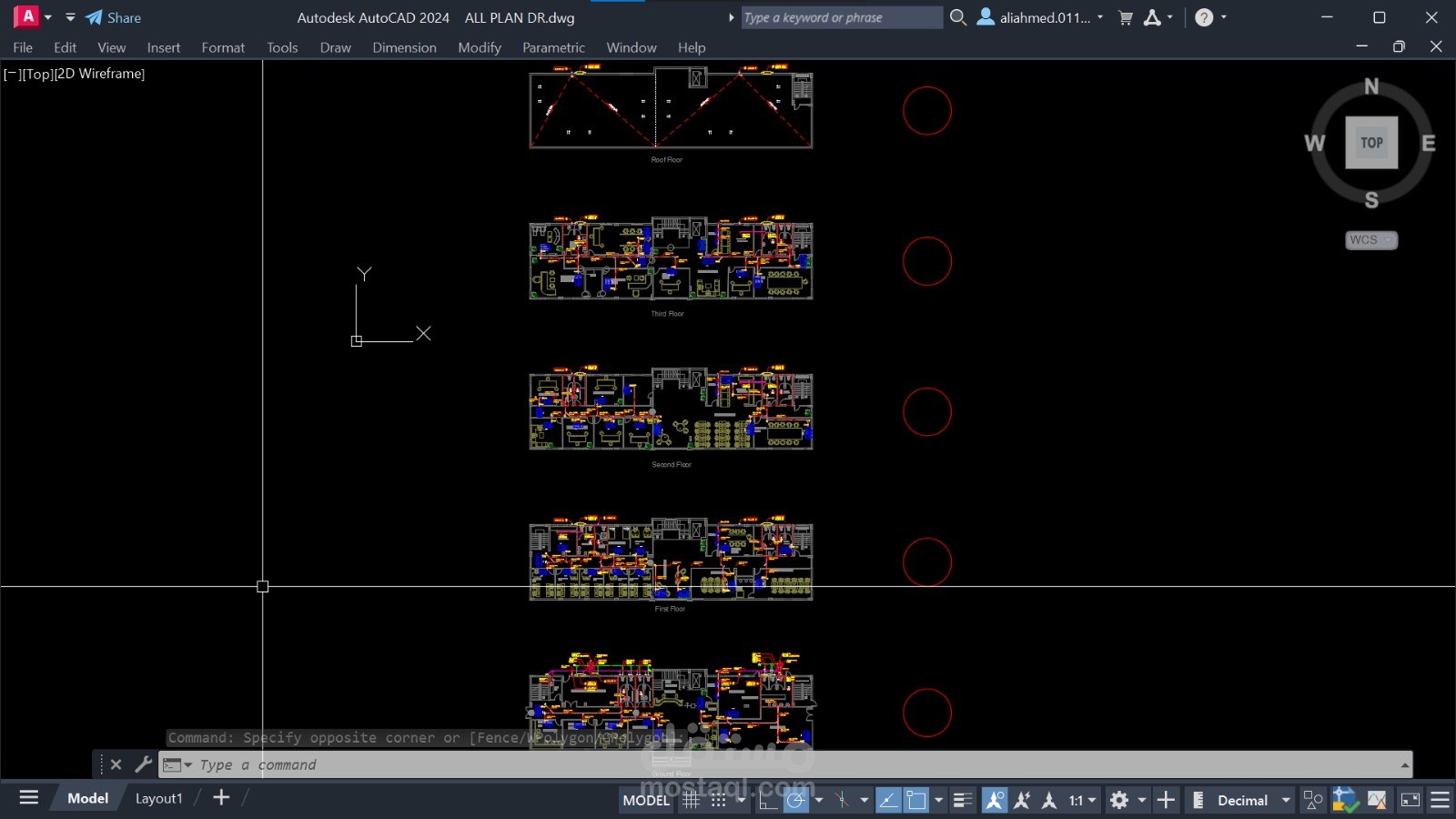Expand the snap mode options arrow
Viewport: 1456px width, 819px height.
click(x=741, y=800)
